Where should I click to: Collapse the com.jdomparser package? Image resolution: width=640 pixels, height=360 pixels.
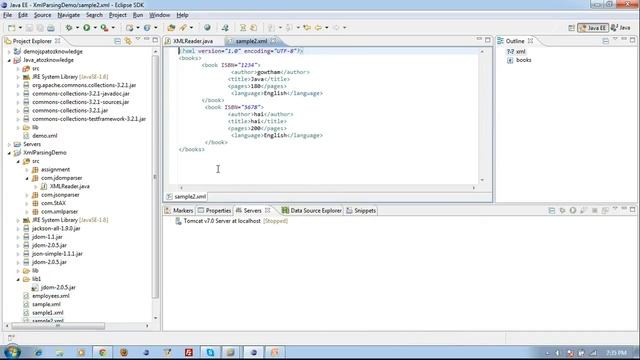[27, 178]
